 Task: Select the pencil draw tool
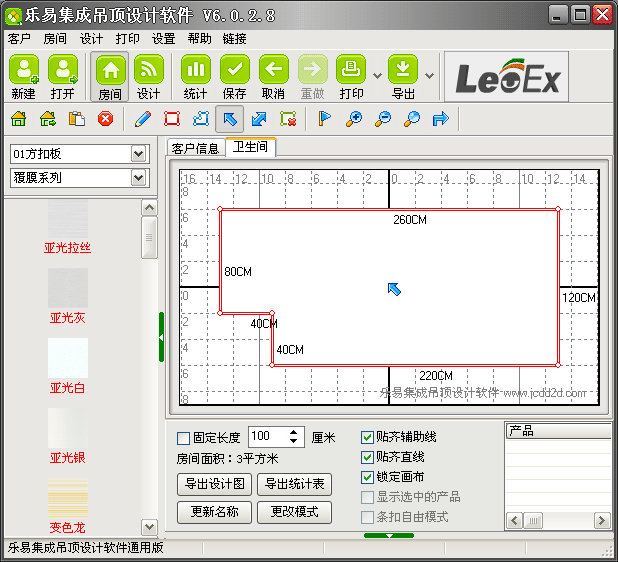(x=142, y=119)
